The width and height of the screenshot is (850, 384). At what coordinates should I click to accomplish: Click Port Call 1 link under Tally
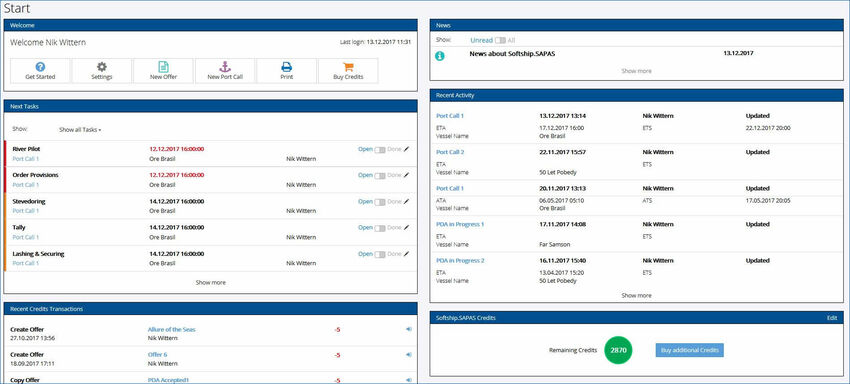(25, 237)
